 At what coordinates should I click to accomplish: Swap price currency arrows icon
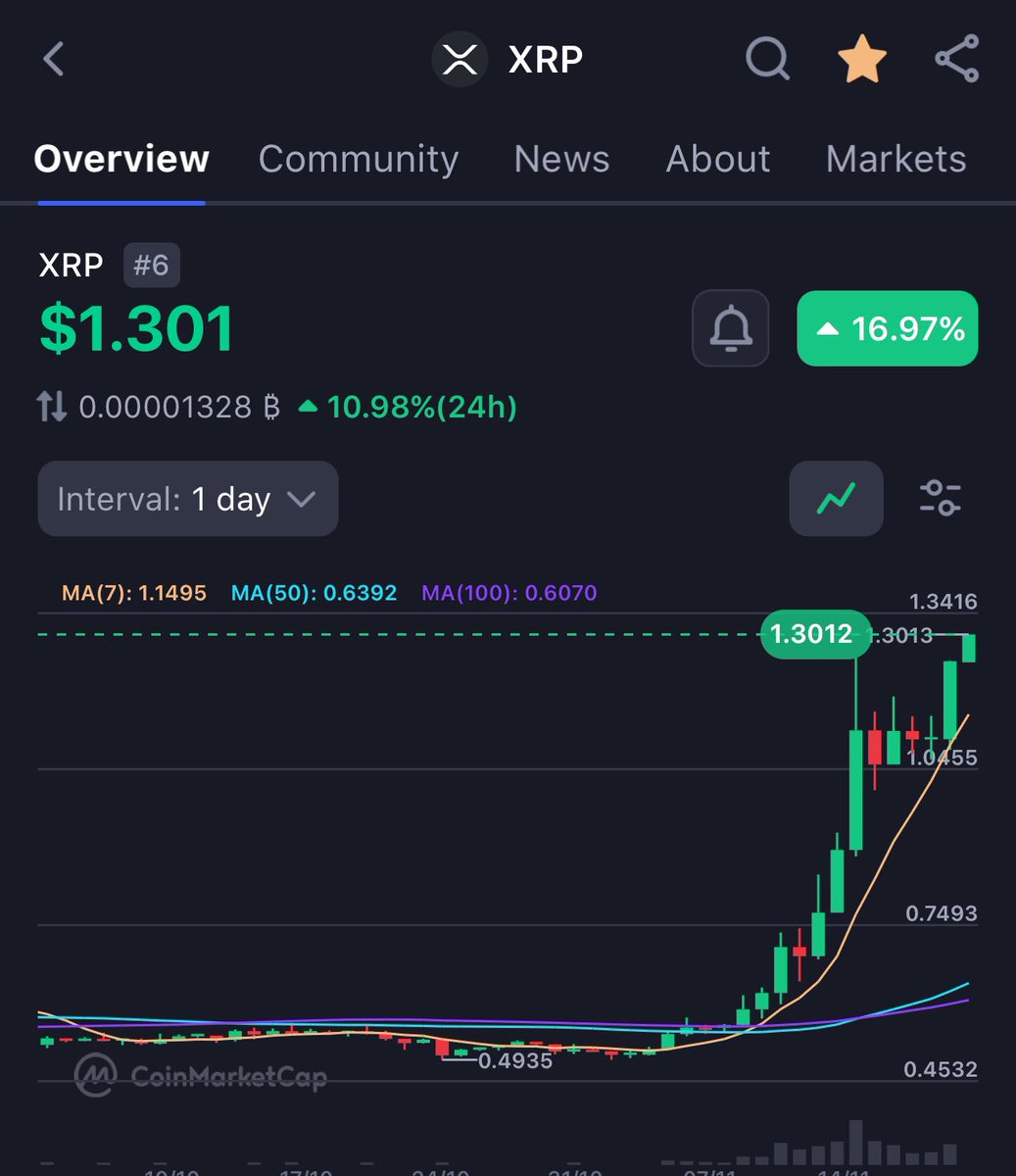52,406
